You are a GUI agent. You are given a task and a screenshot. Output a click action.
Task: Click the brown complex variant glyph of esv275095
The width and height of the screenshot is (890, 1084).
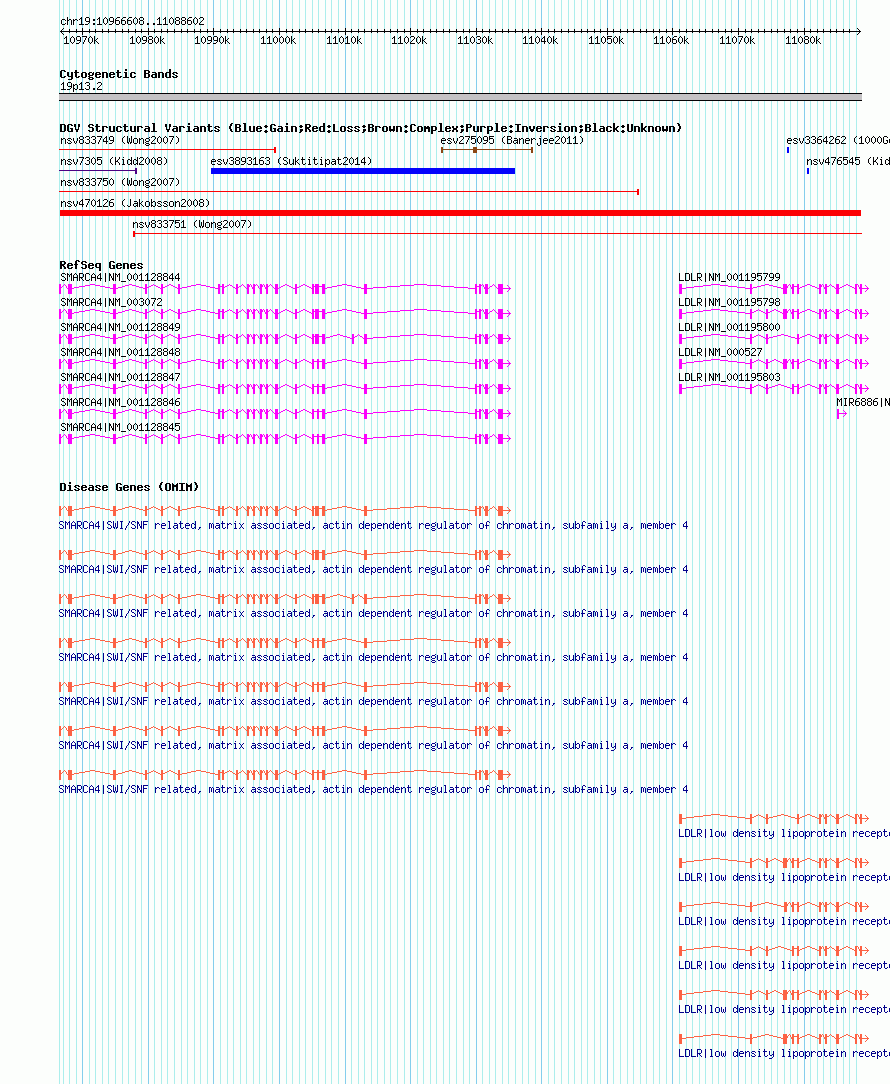coord(487,150)
